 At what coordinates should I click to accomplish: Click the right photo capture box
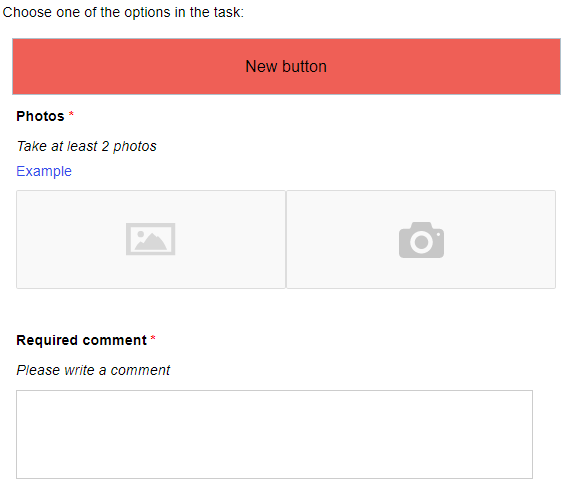click(421, 239)
